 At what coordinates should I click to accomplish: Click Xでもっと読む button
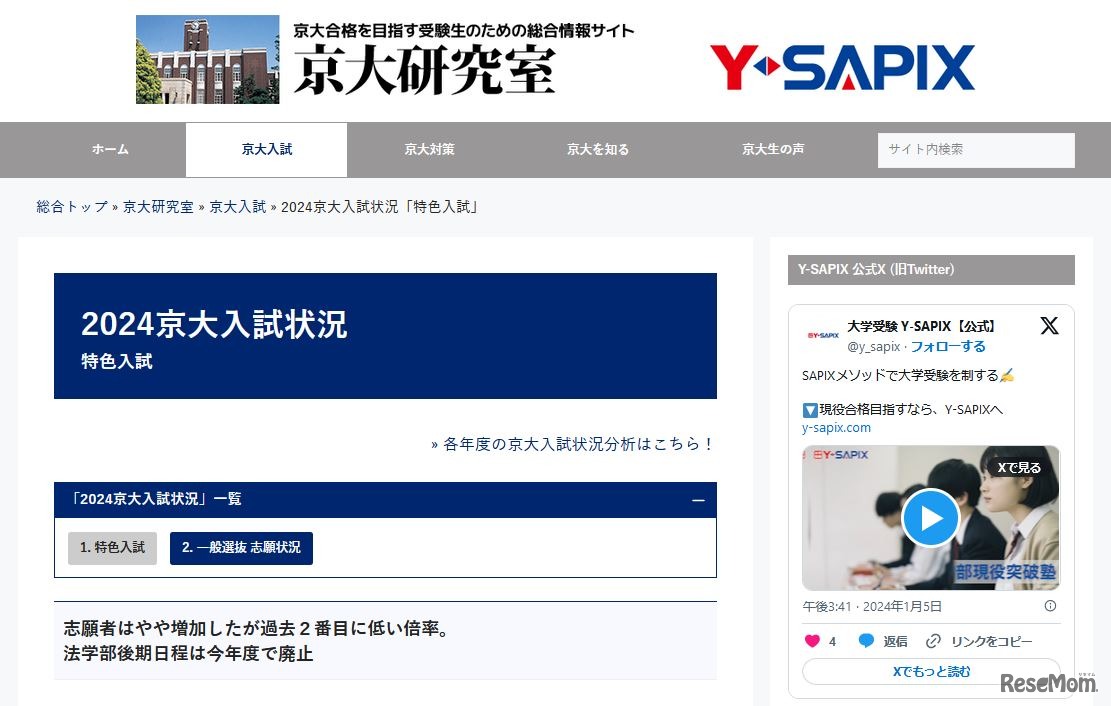(931, 672)
